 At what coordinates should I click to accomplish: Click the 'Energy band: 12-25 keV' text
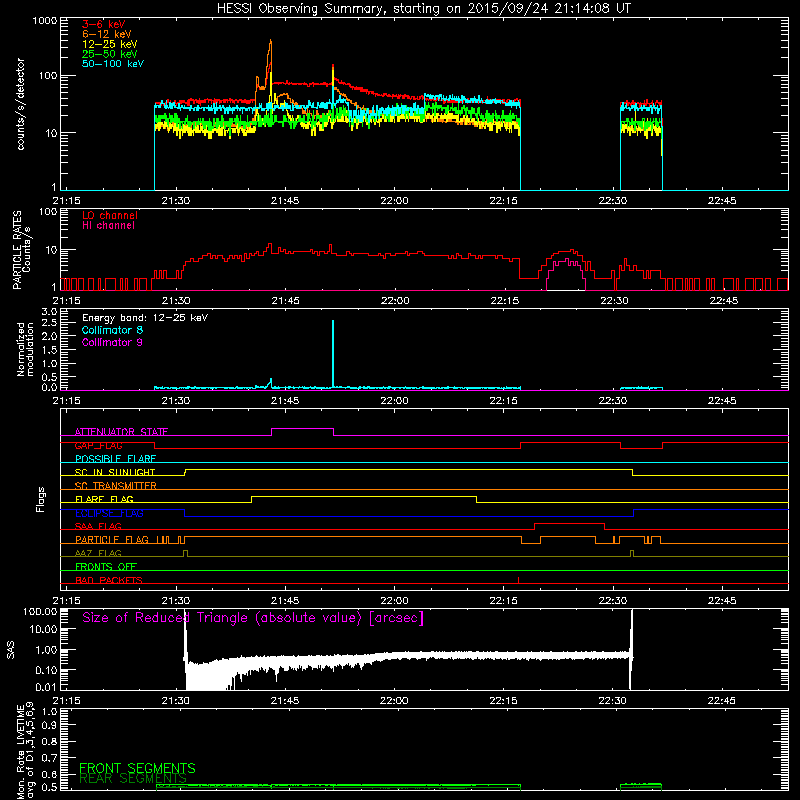(145, 318)
